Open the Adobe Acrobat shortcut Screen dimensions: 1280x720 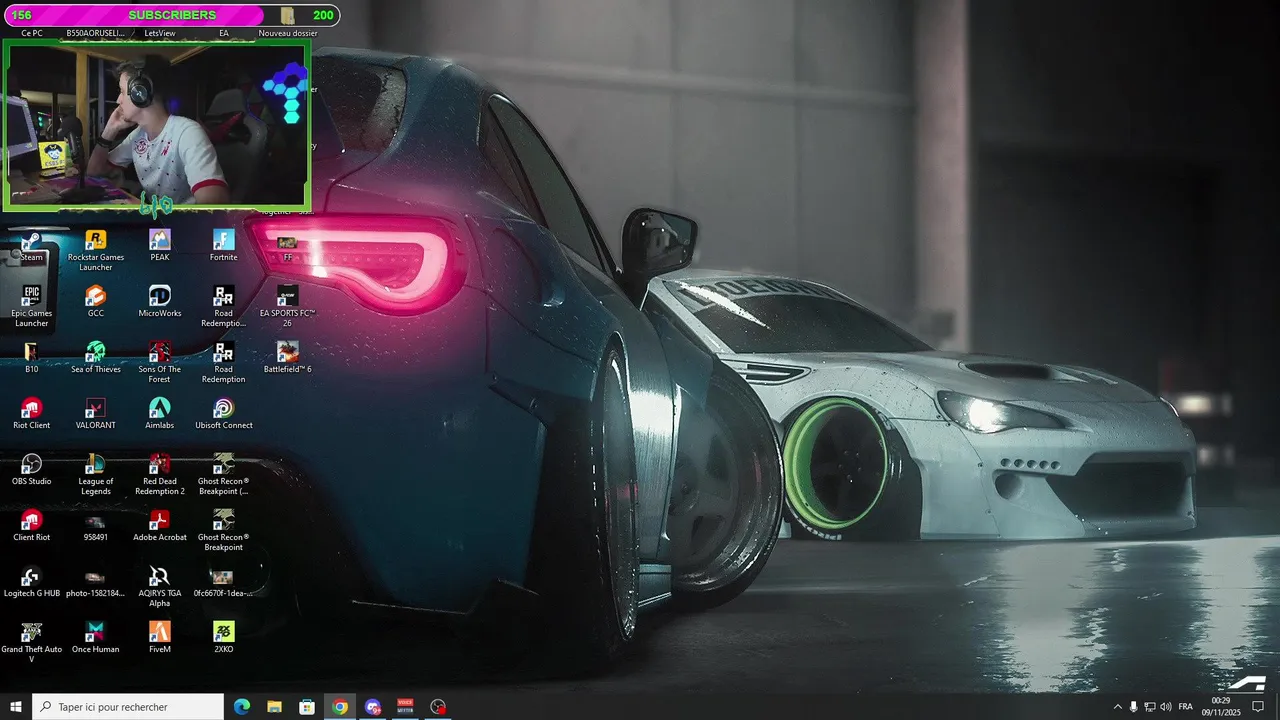coord(160,526)
